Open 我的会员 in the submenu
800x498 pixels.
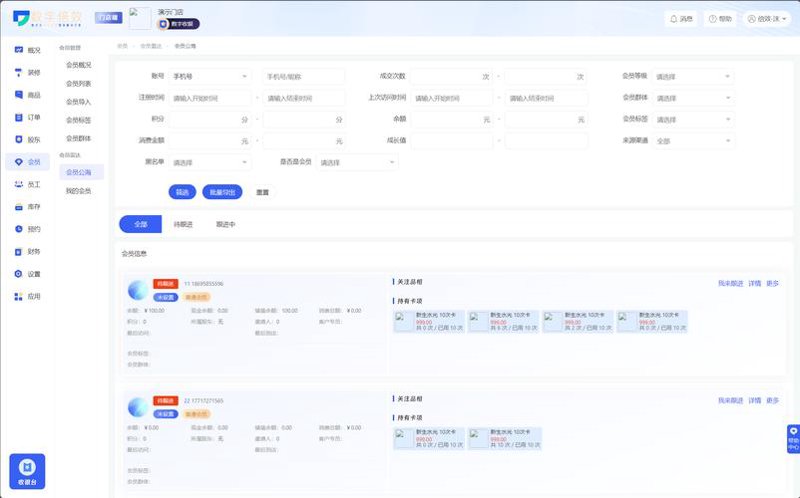pyautogui.click(x=79, y=191)
